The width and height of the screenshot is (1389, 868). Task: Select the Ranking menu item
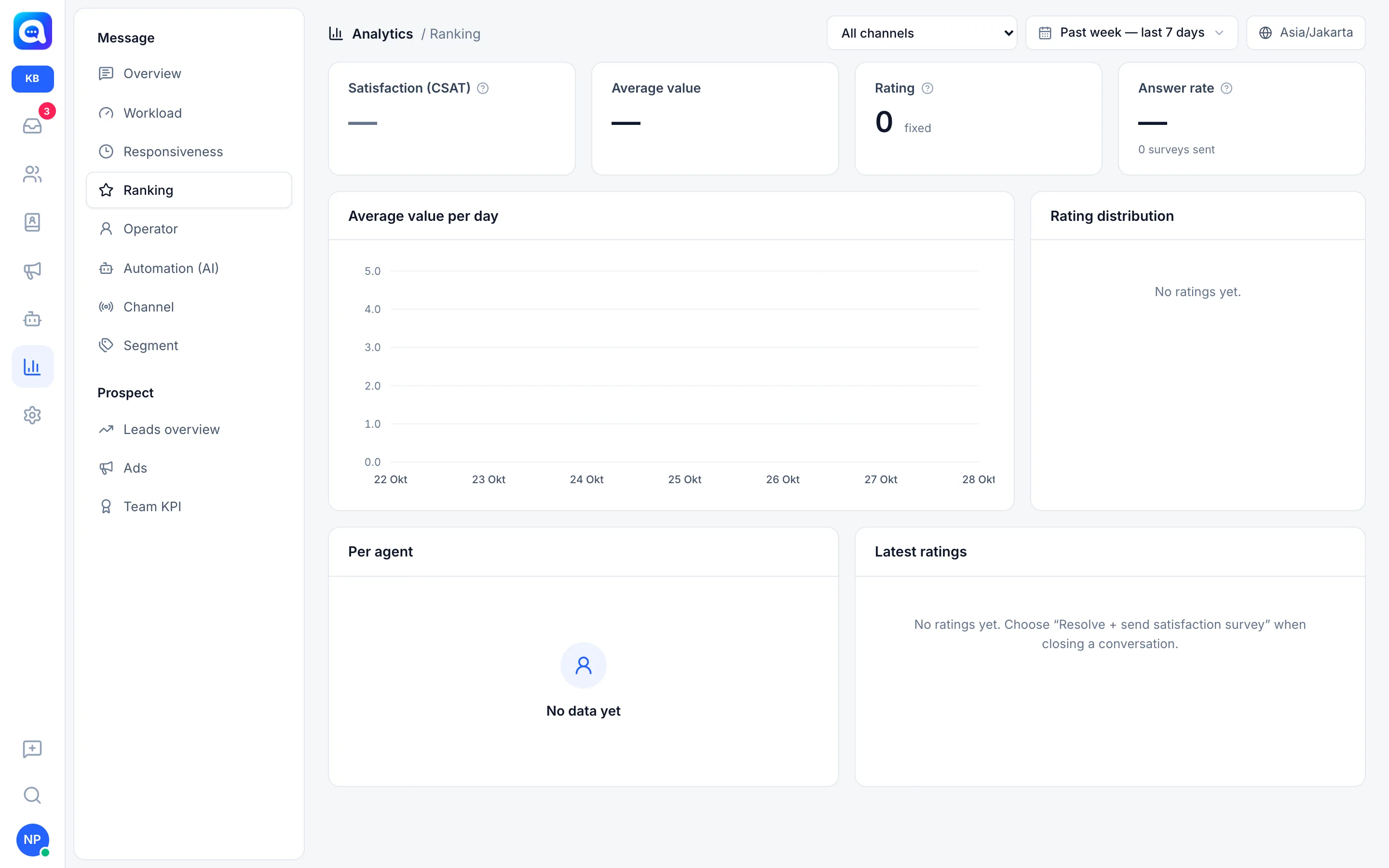point(189,190)
